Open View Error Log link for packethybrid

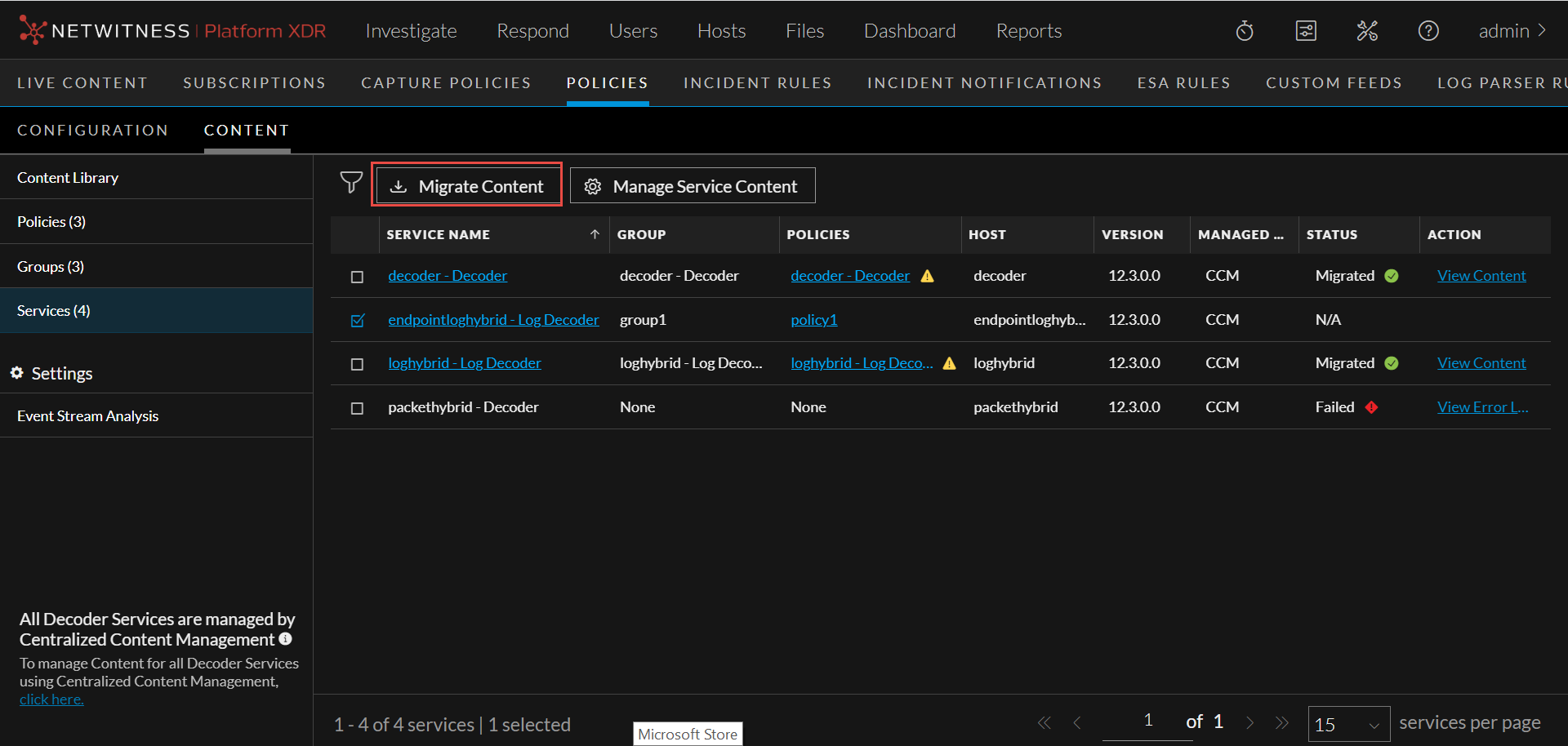[1482, 407]
